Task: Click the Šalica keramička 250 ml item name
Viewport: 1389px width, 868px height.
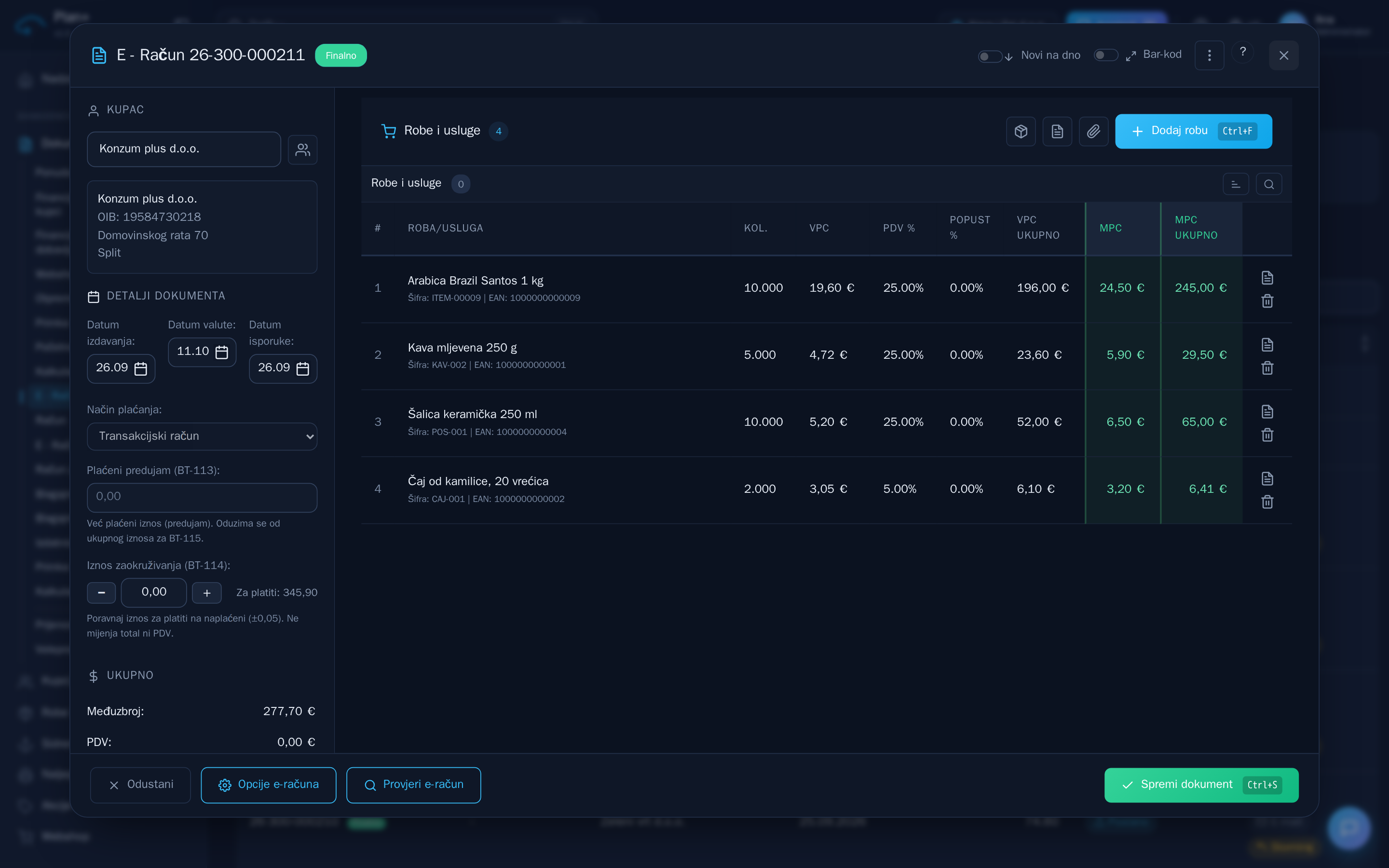Action: pos(472,415)
